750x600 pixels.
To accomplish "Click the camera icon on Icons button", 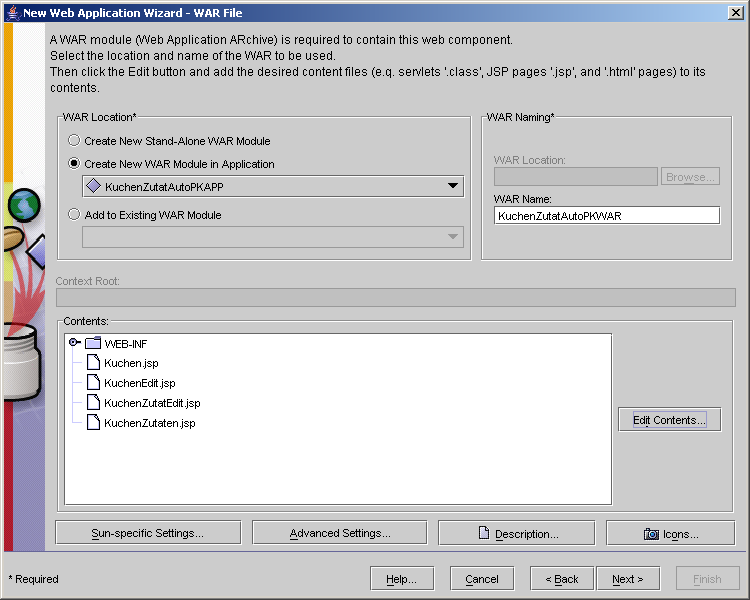I will 651,534.
